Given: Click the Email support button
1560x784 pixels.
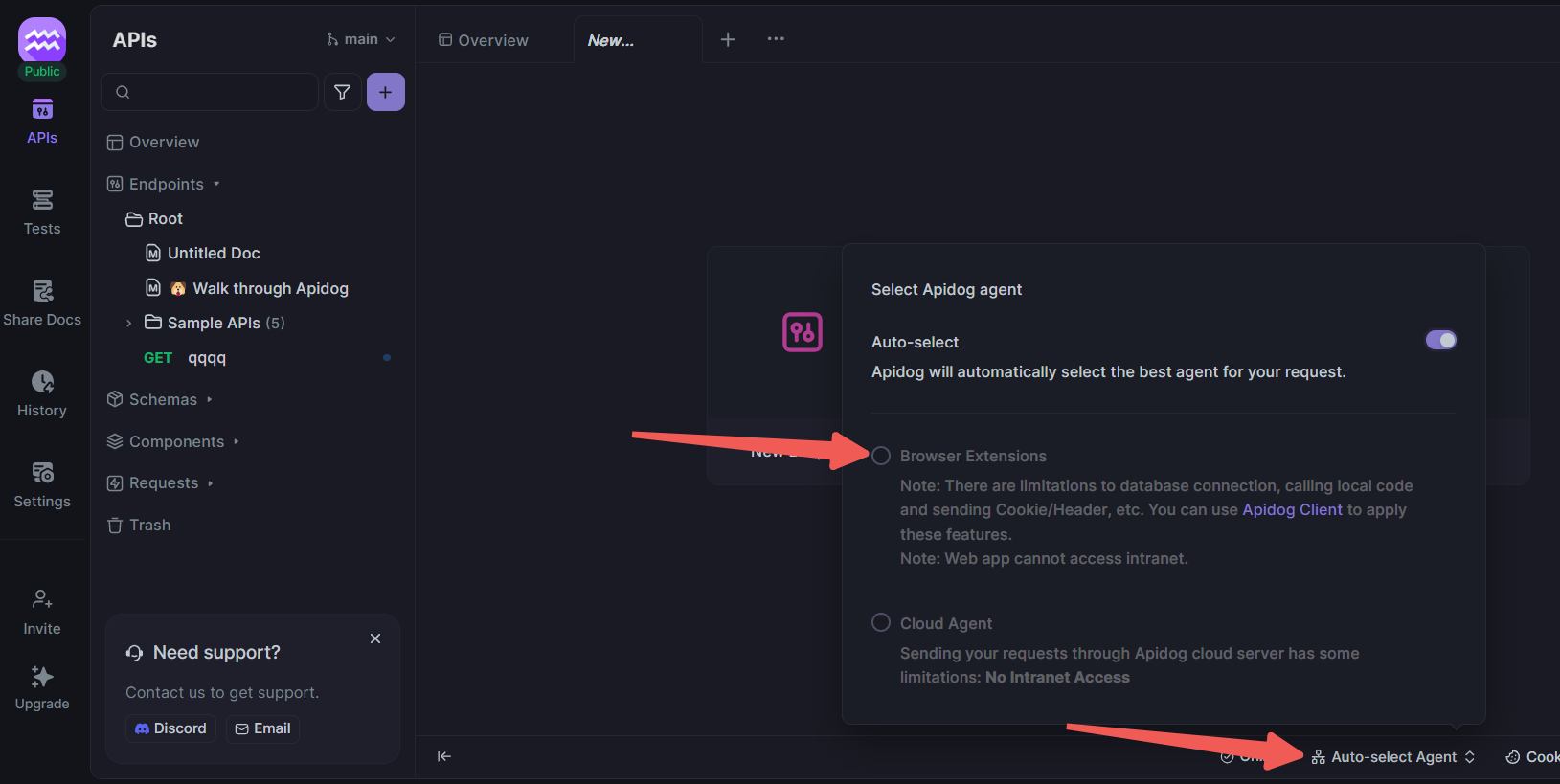Looking at the screenshot, I should pos(262,728).
